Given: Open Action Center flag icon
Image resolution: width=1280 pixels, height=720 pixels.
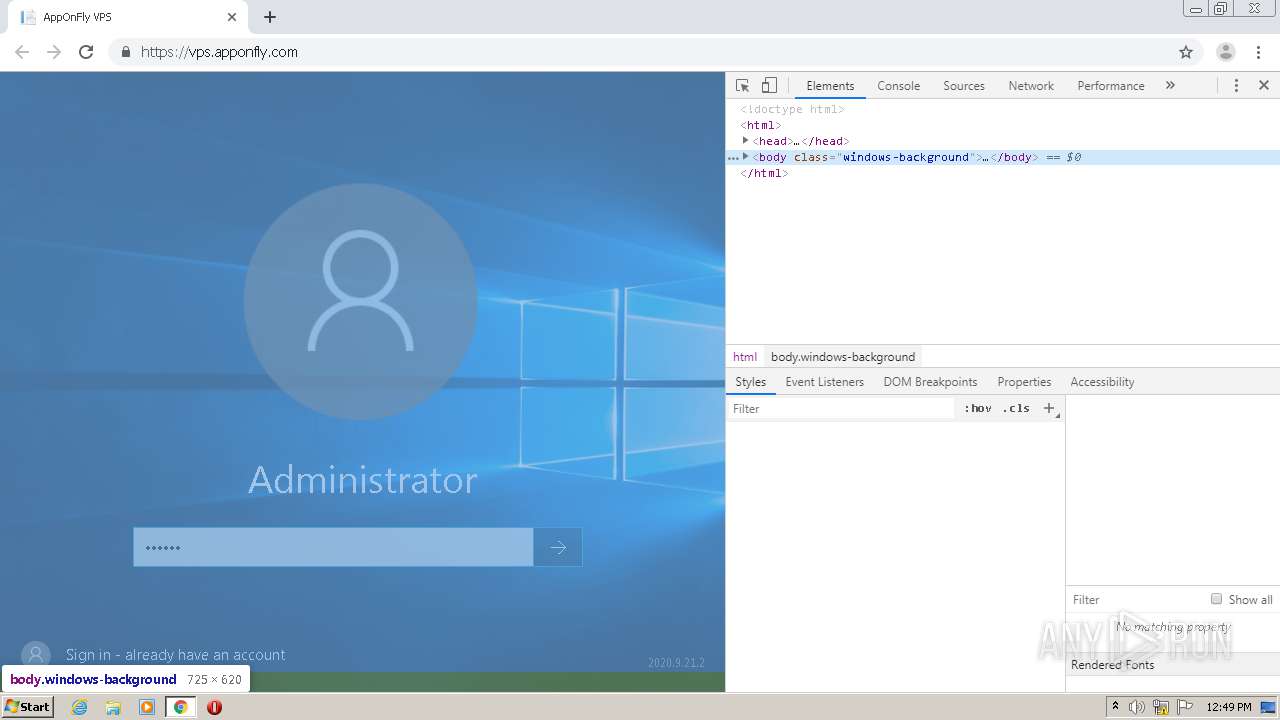Looking at the screenshot, I should point(1183,707).
